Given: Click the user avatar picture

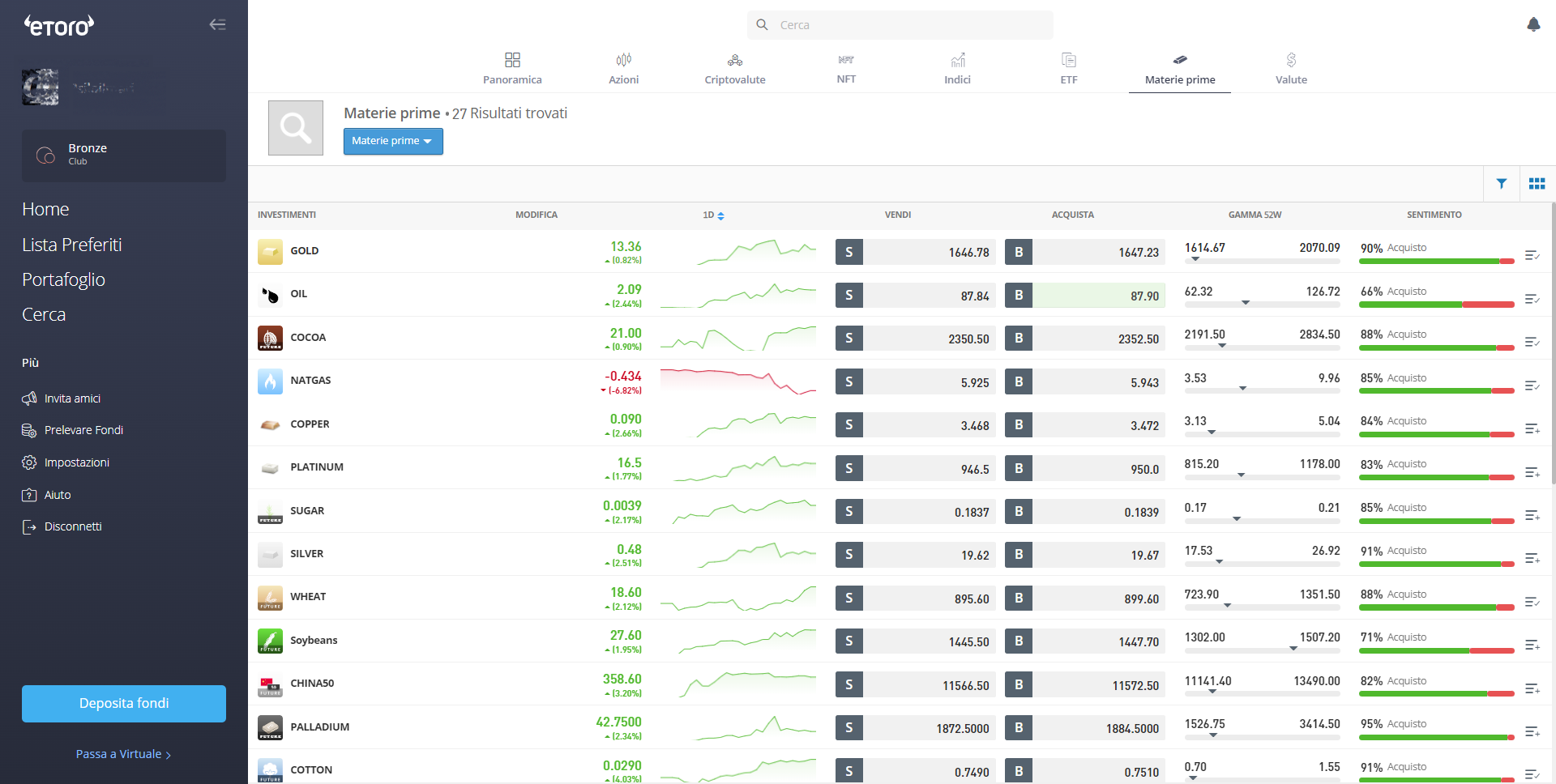Looking at the screenshot, I should tap(41, 87).
